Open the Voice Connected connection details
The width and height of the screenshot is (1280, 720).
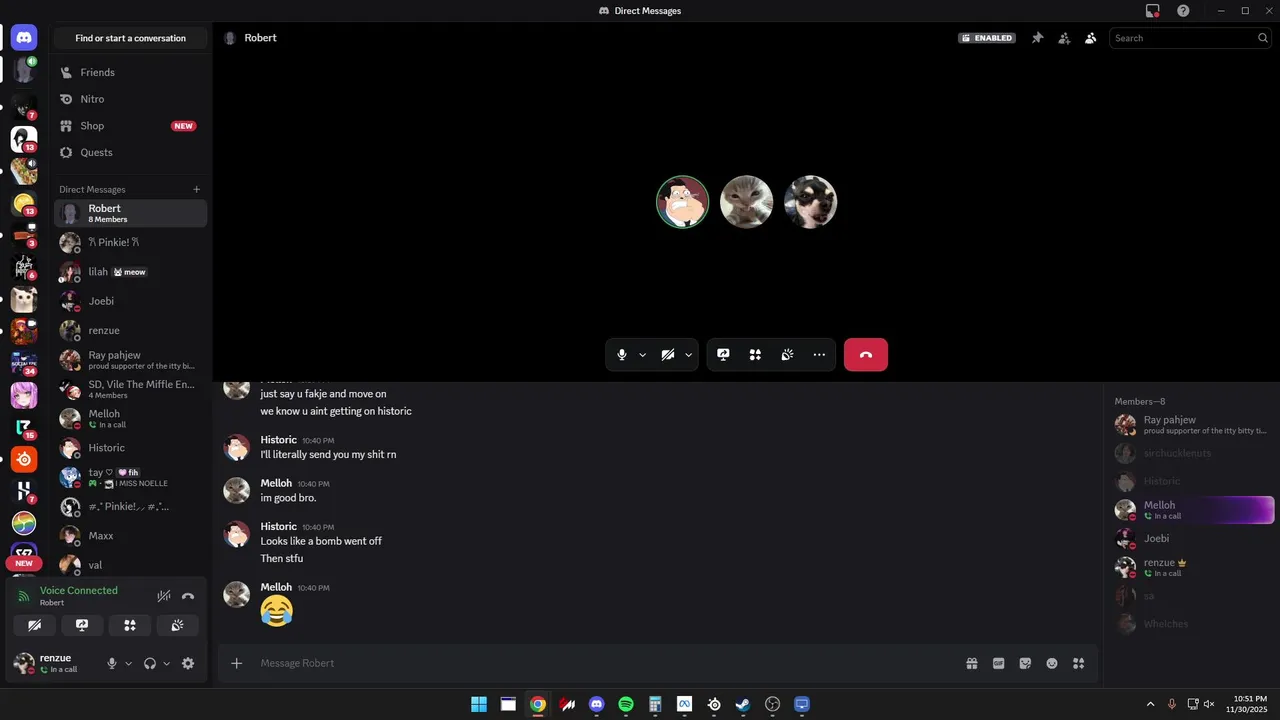[x=79, y=590]
